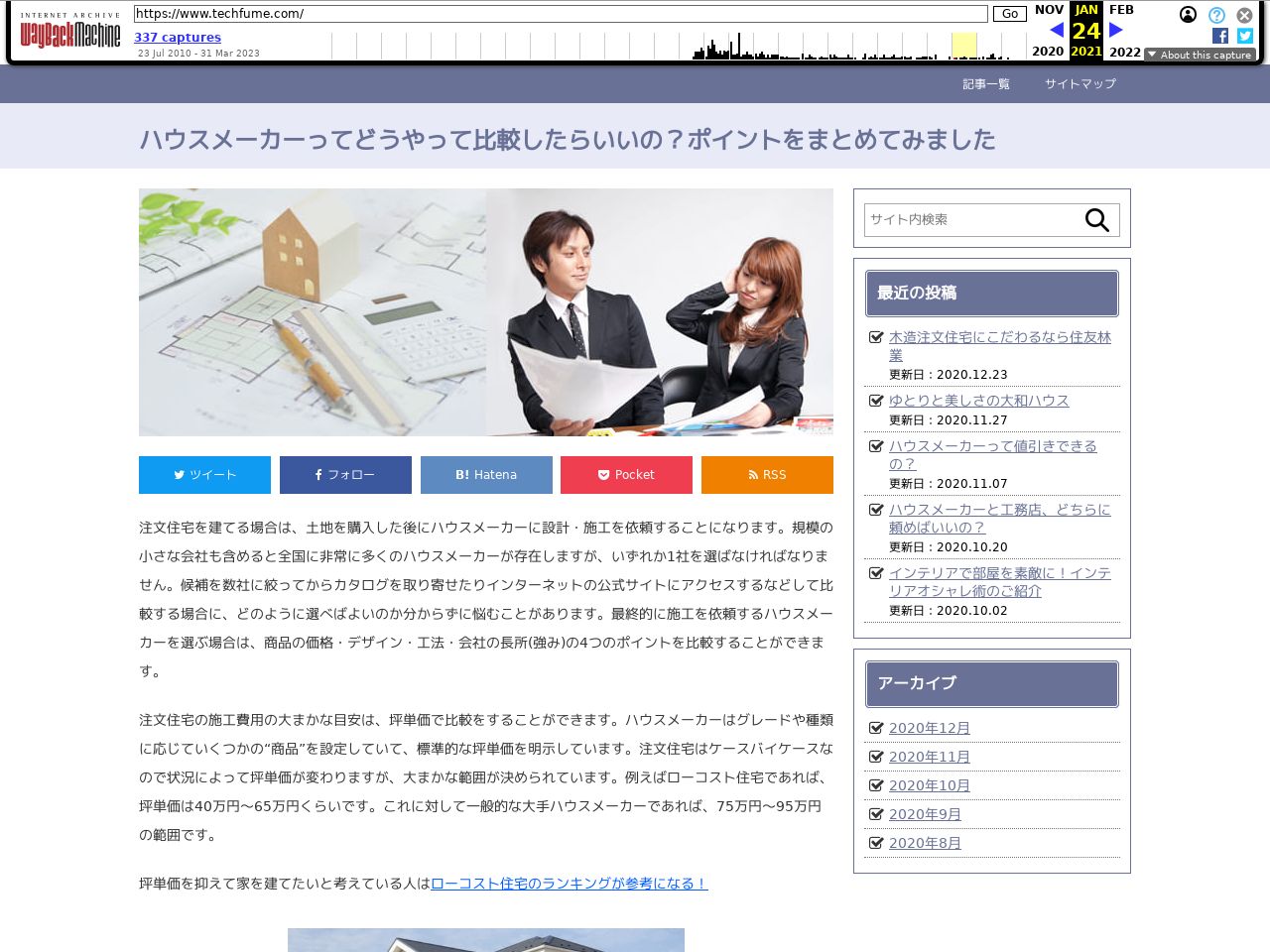
Task: Expand the About this capture dropdown
Action: click(1200, 55)
